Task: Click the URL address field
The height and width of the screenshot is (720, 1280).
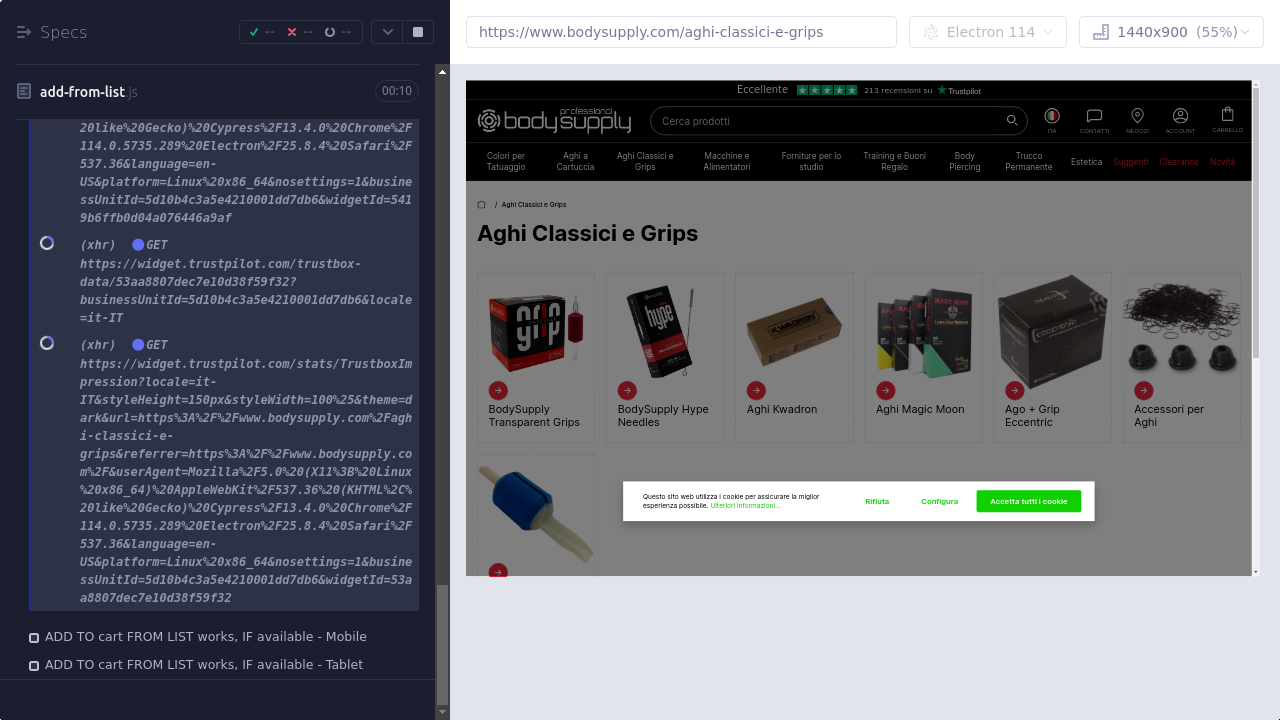Action: (x=680, y=32)
